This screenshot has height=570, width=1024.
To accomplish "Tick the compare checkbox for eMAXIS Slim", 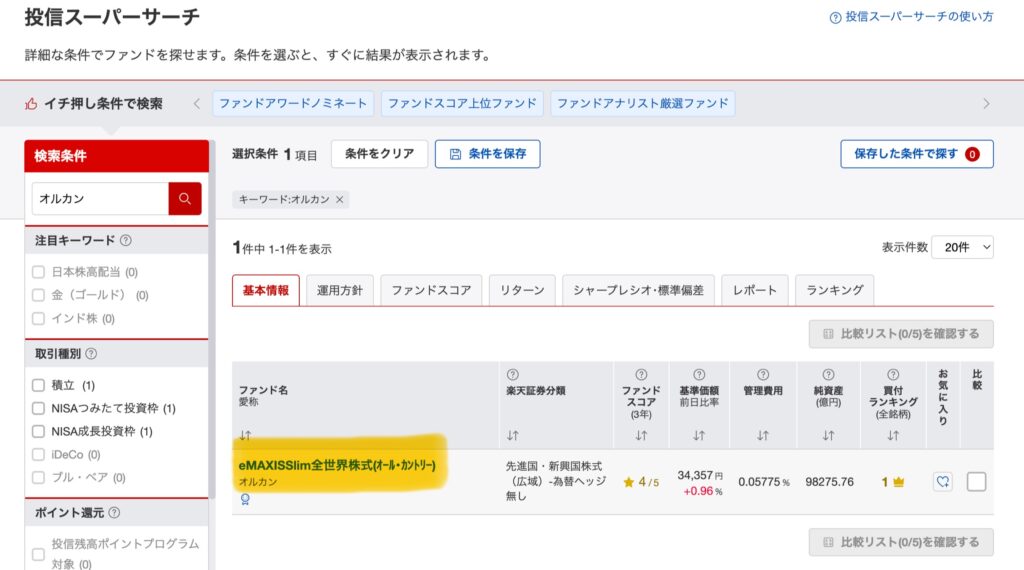I will click(976, 481).
